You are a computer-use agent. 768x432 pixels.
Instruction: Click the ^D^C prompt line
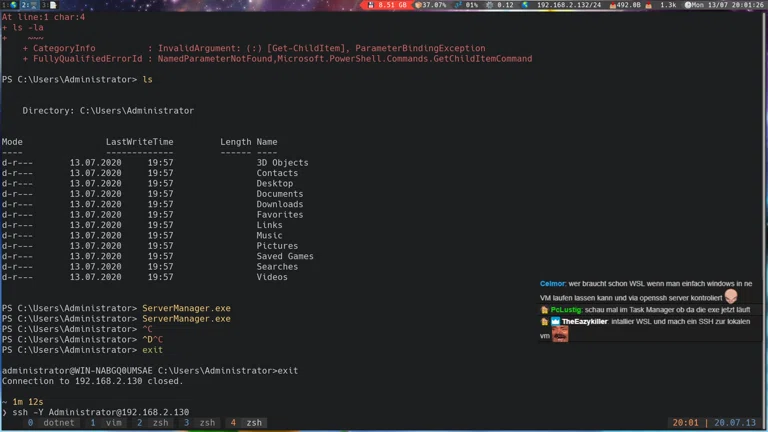coord(82,339)
